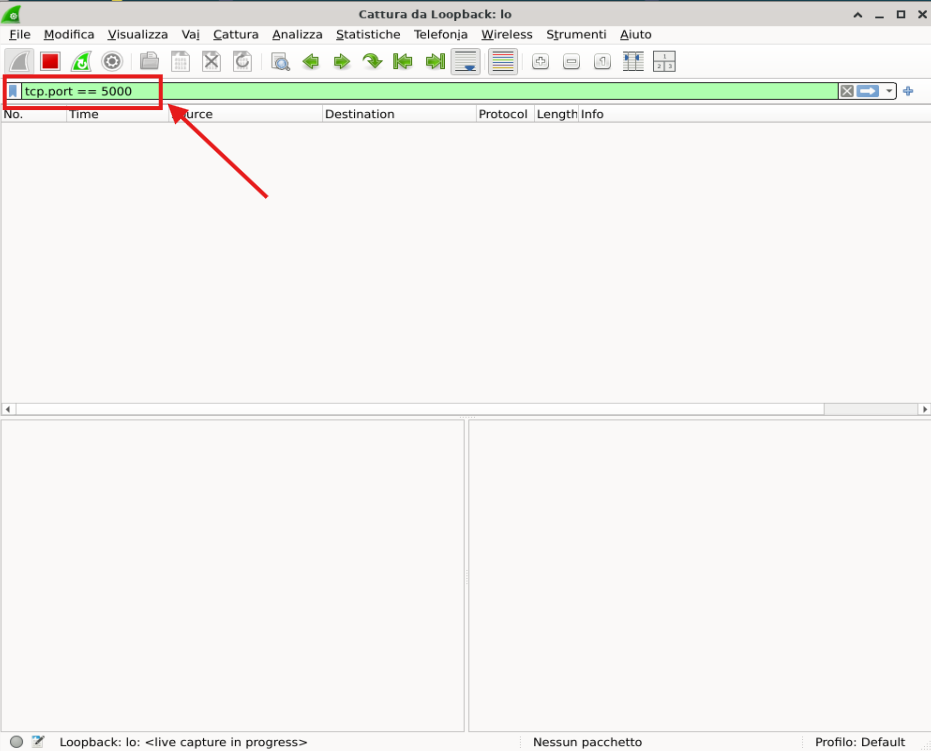Close this capture file icon

click(211, 61)
